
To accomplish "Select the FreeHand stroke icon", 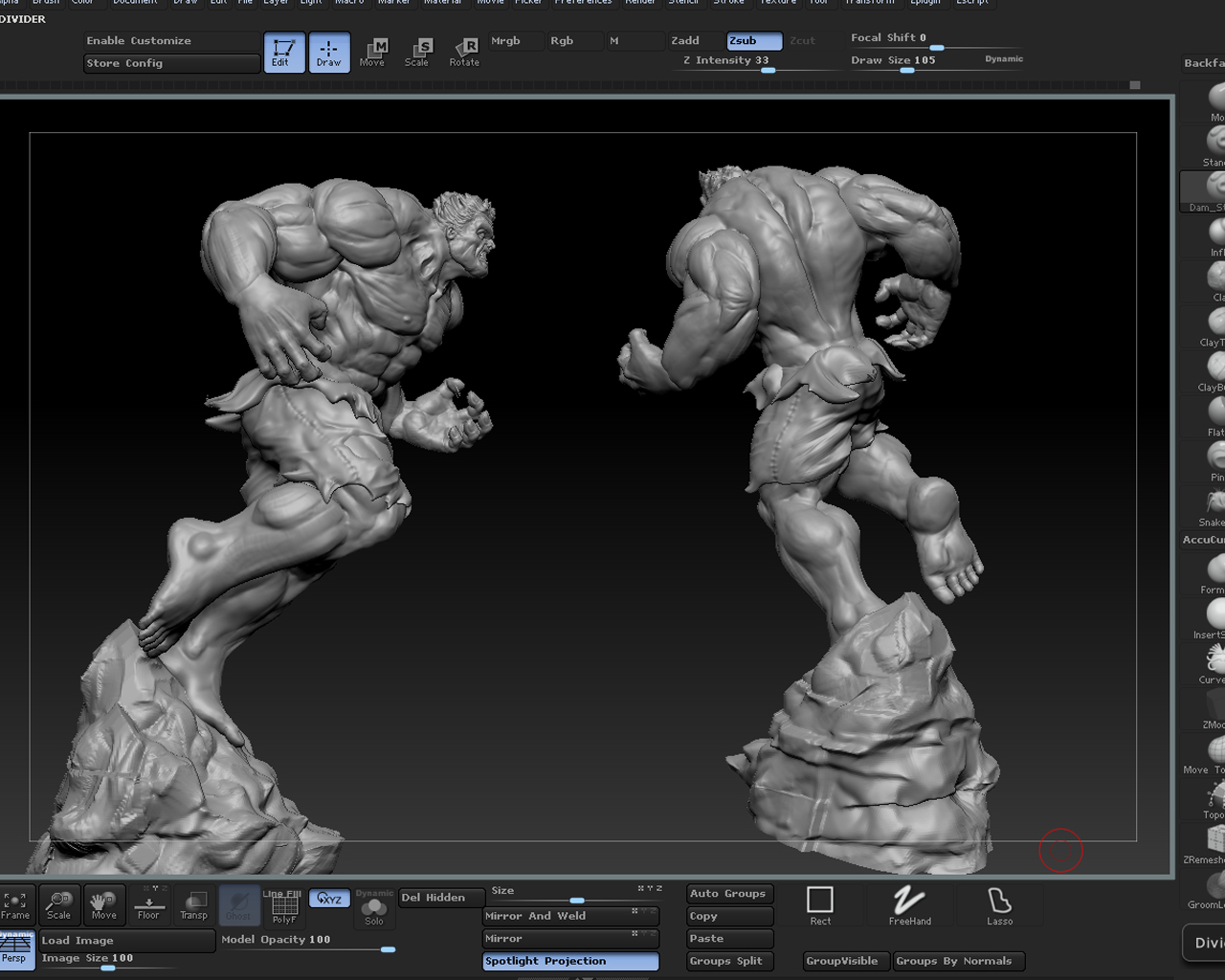I will click(909, 905).
